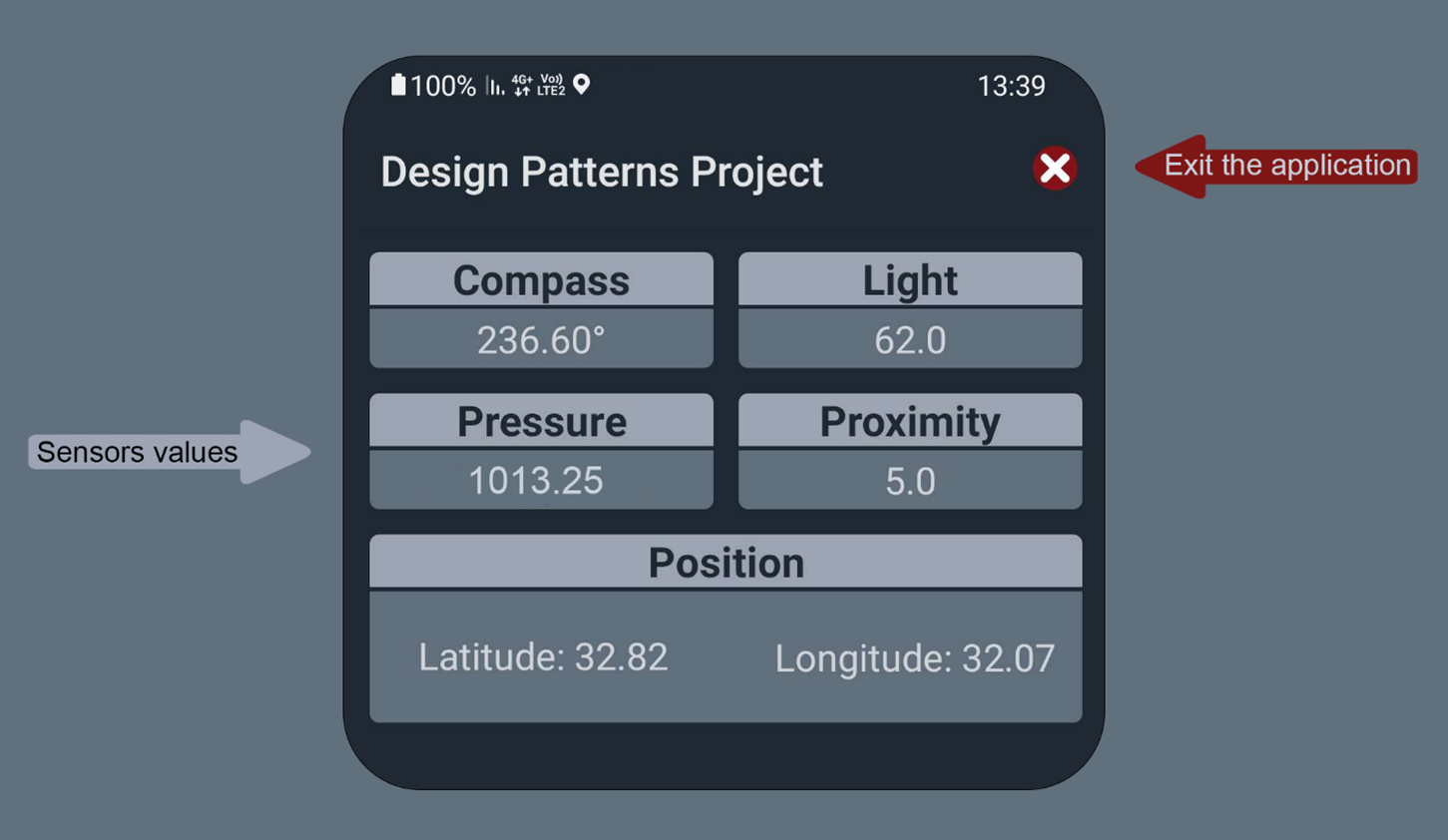The image size is (1448, 840).
Task: Click the VoLTE2 indicator icon
Action: point(554,86)
